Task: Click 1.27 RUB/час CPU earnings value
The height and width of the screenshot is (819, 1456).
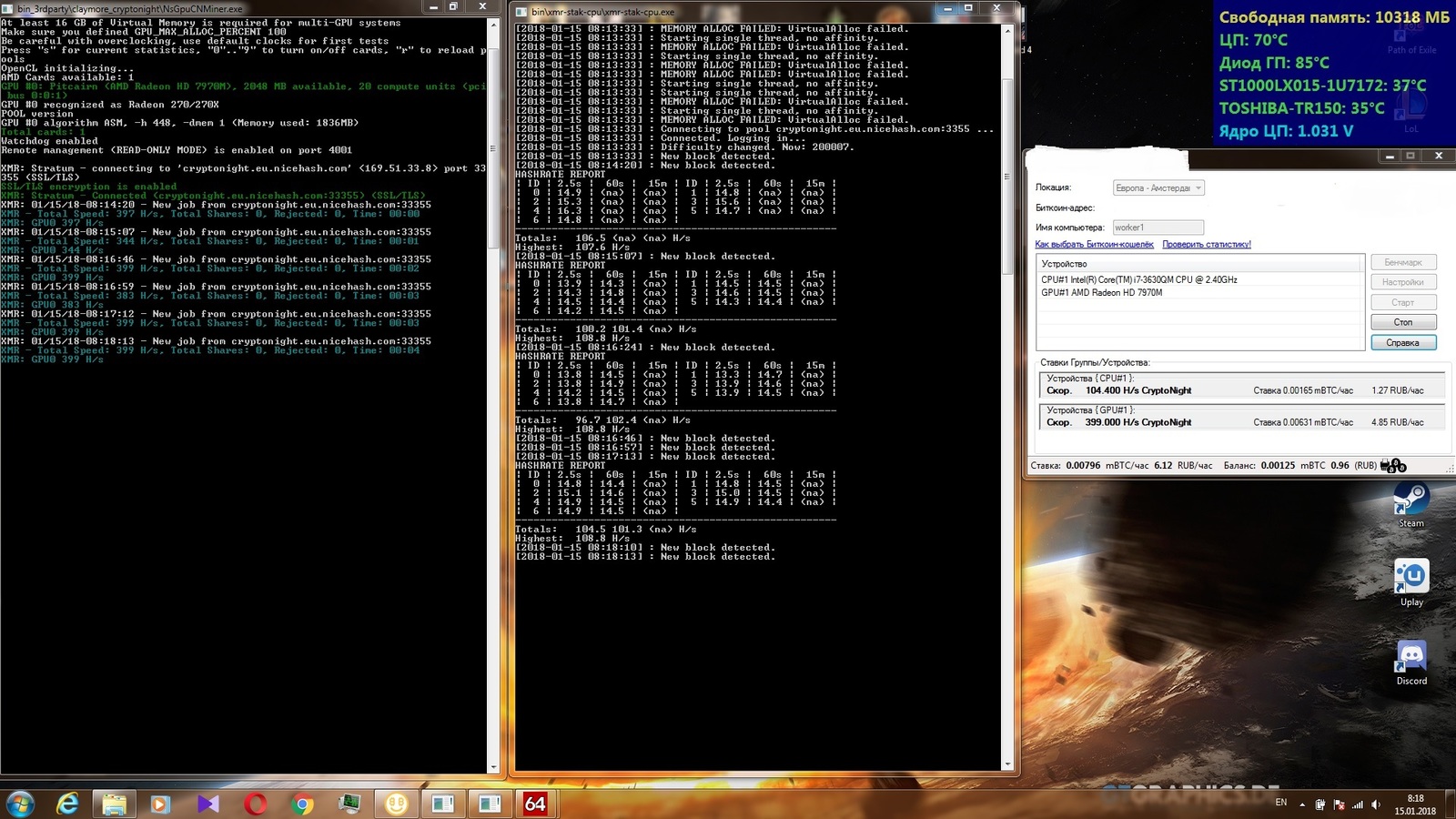Action: pos(1398,390)
